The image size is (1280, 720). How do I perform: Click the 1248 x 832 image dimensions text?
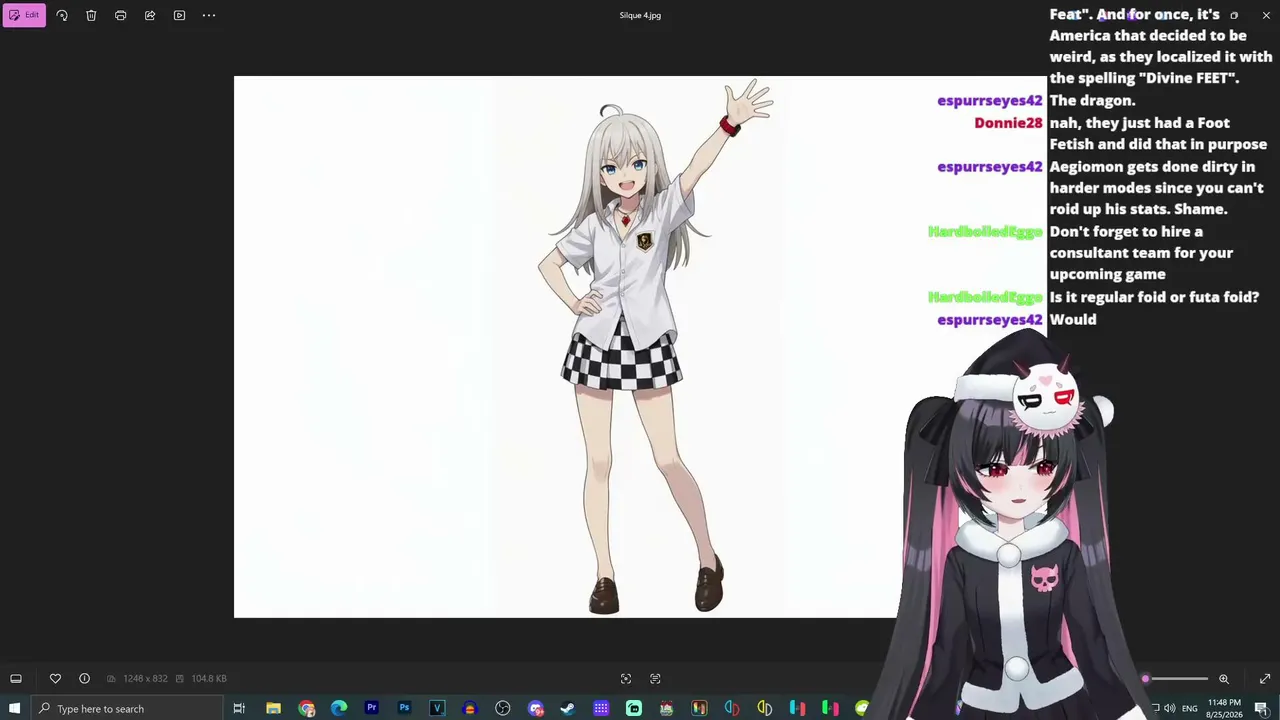[145, 679]
